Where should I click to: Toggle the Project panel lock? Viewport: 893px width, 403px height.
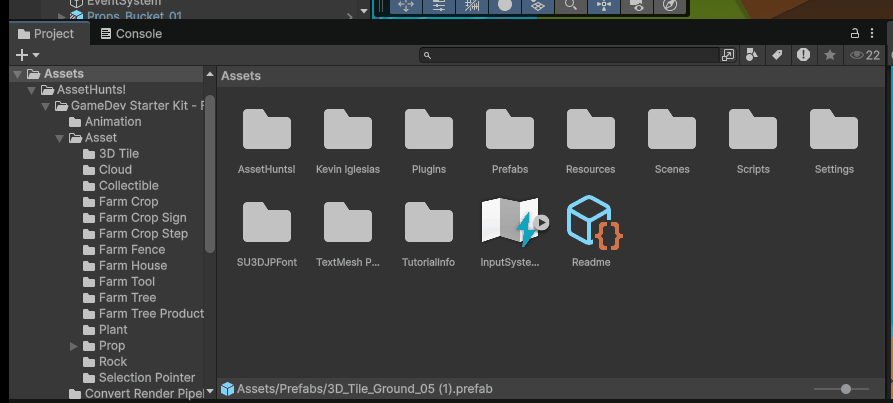tap(855, 33)
